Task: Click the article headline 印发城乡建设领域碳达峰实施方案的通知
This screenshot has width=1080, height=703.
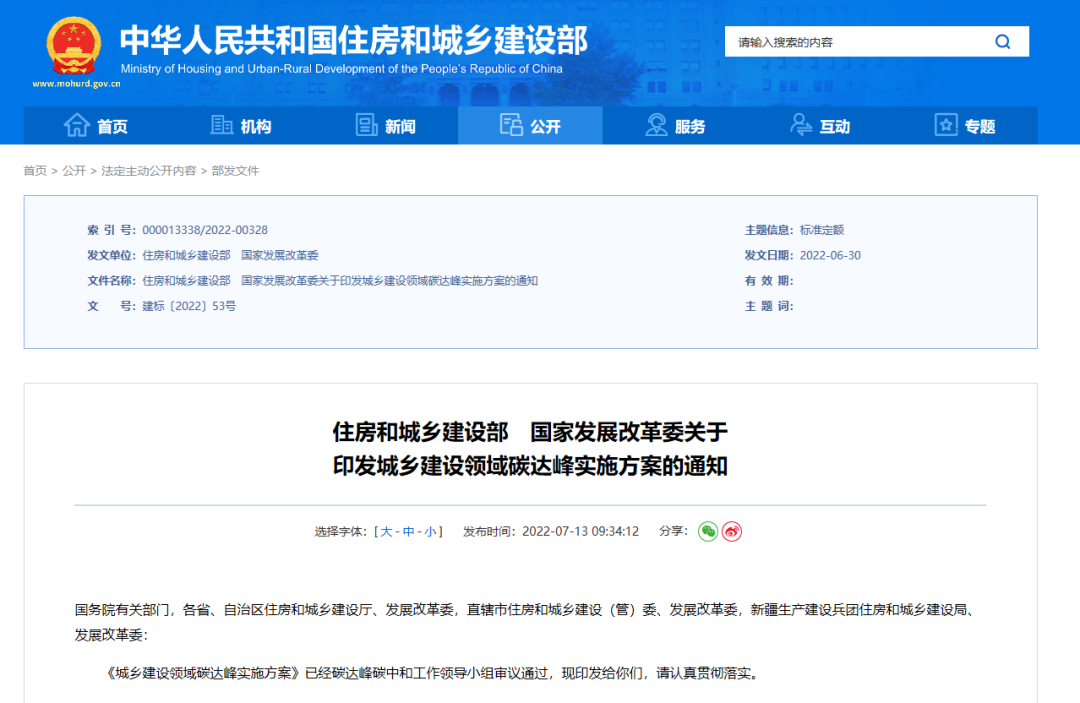Action: [530, 466]
